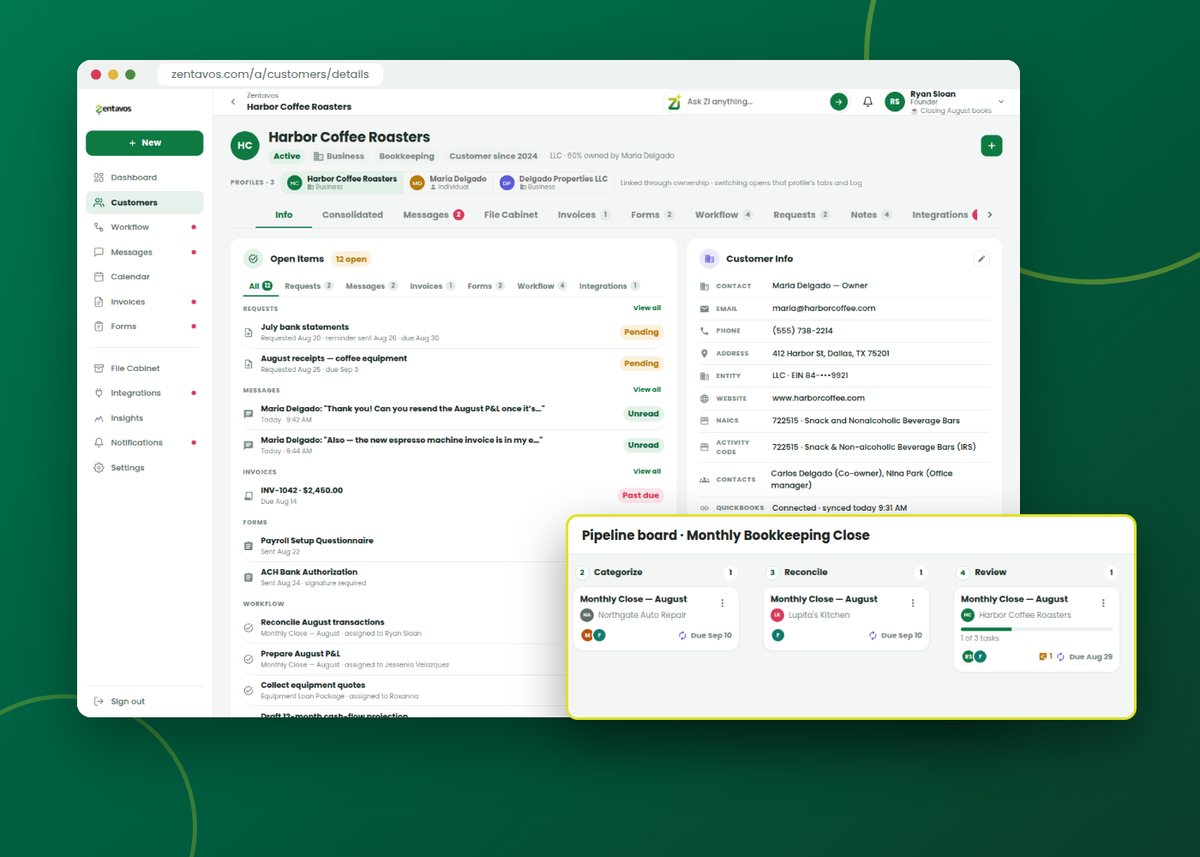This screenshot has width=1200, height=857.
Task: Open Notifications in the sidebar
Action: coord(144,443)
